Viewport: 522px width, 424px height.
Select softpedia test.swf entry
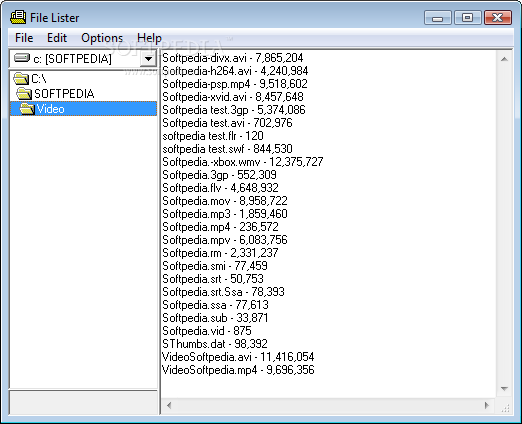[x=227, y=149]
